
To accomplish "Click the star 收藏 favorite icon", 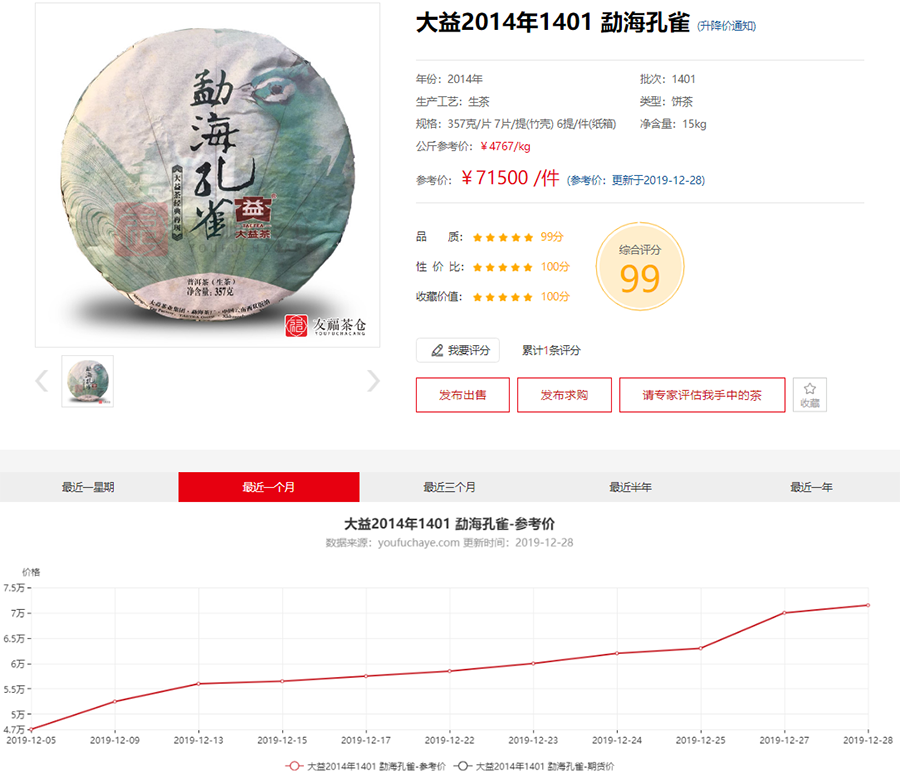I will 809,389.
